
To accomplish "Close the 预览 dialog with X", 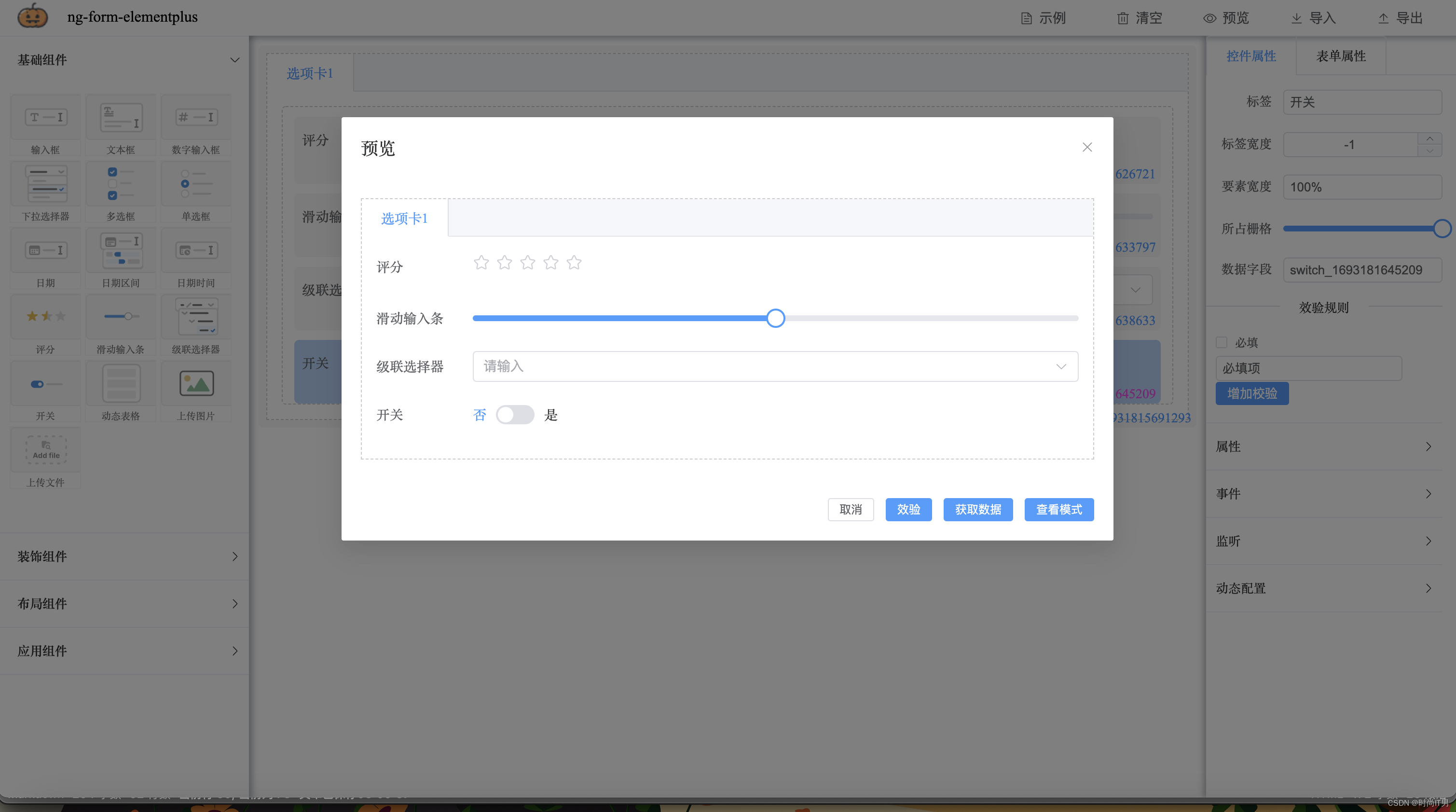I will pos(1087,147).
